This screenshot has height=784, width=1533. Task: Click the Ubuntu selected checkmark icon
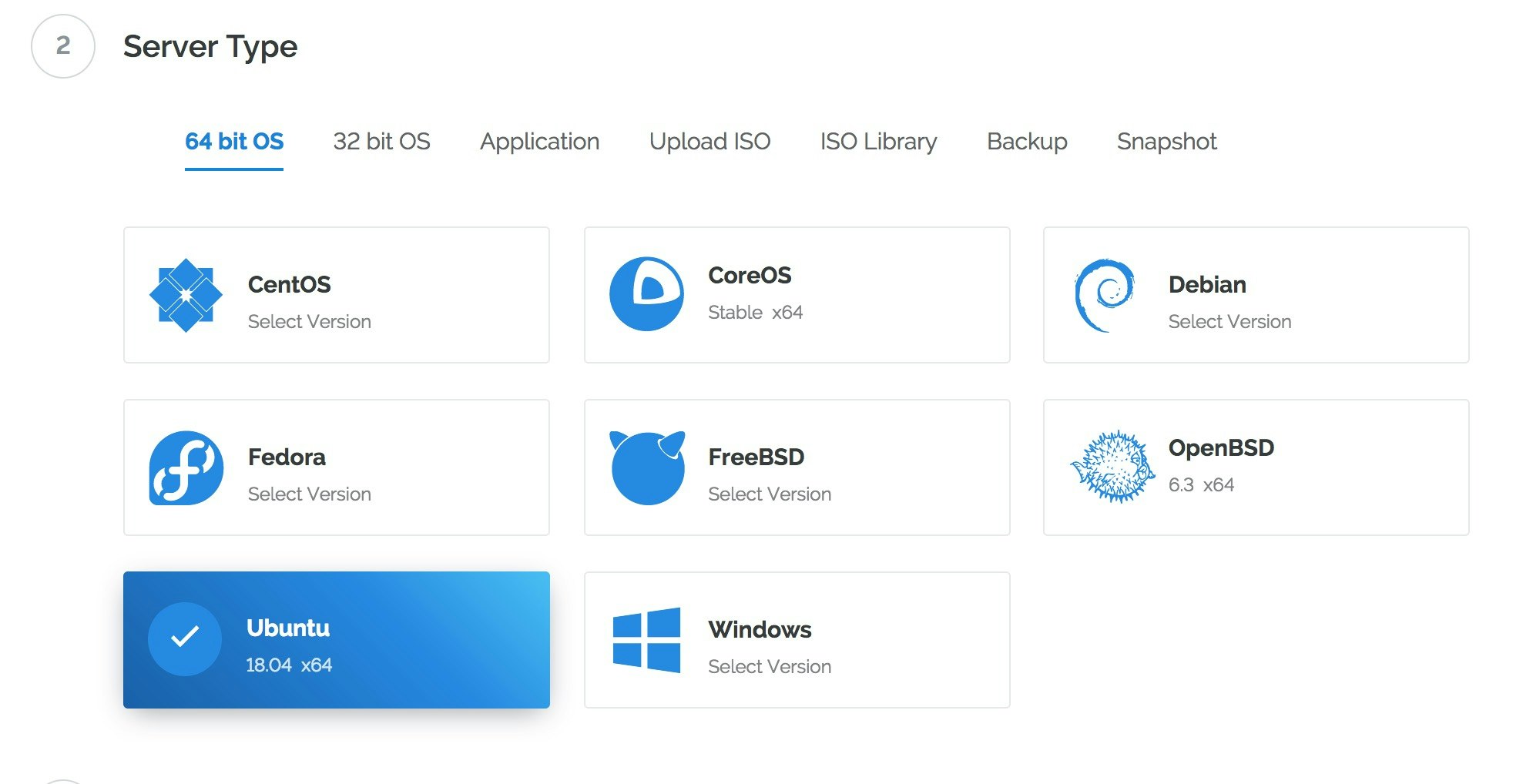click(185, 639)
